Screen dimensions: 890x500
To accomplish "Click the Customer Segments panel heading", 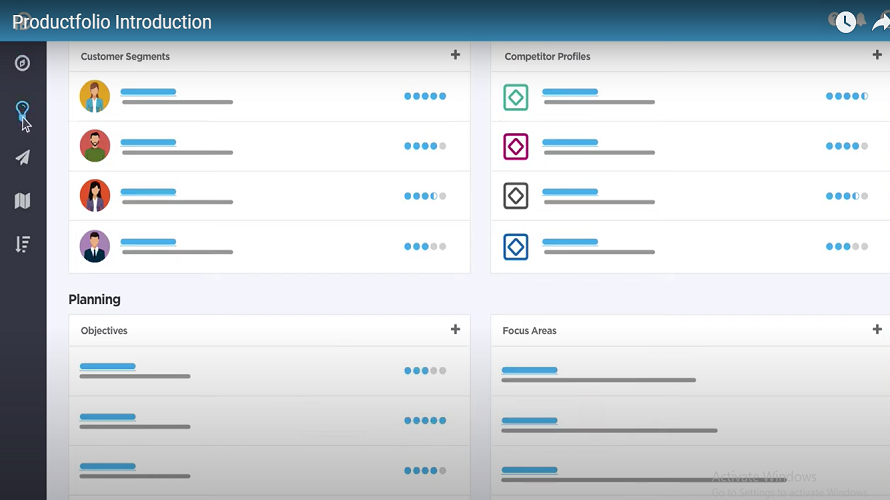I will tap(125, 56).
